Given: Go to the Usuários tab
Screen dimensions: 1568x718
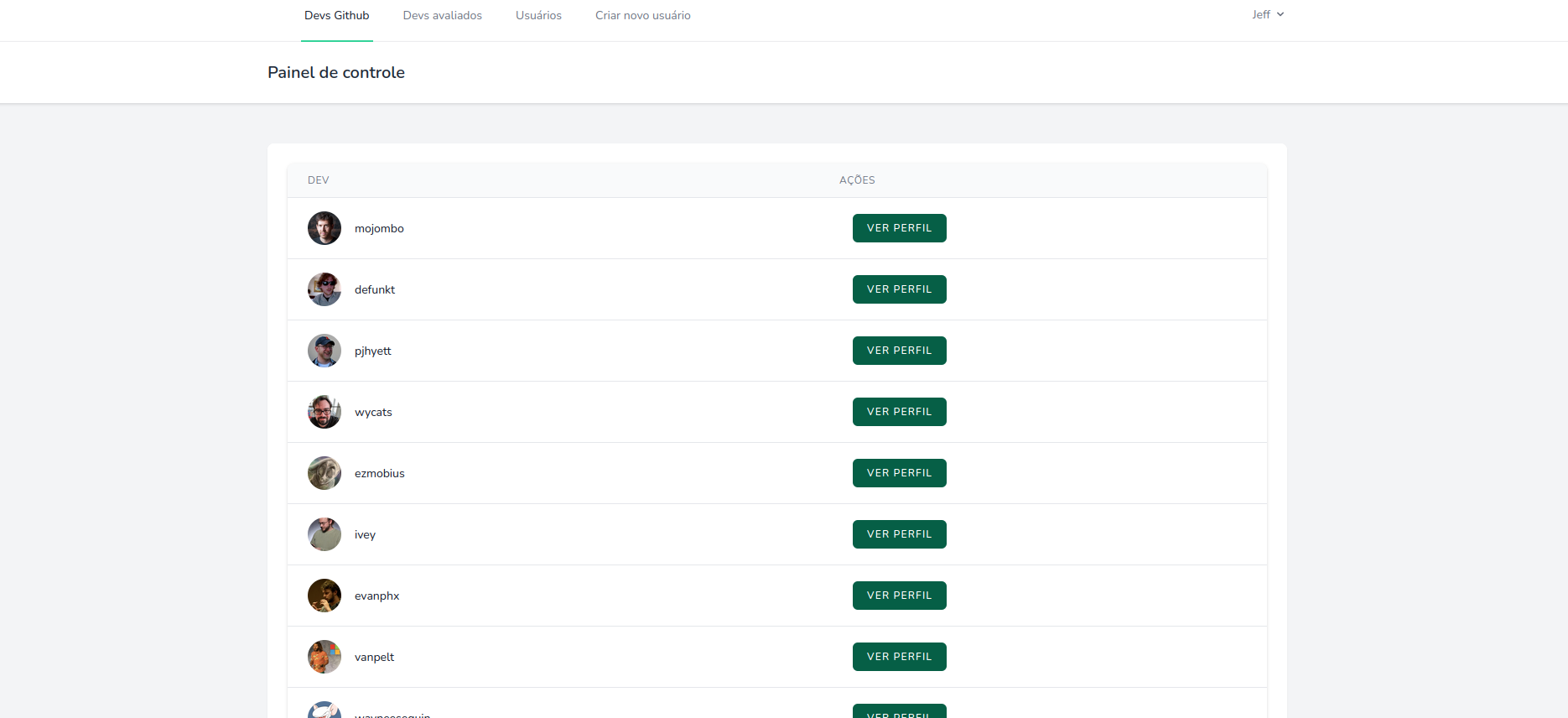Looking at the screenshot, I should [538, 15].
